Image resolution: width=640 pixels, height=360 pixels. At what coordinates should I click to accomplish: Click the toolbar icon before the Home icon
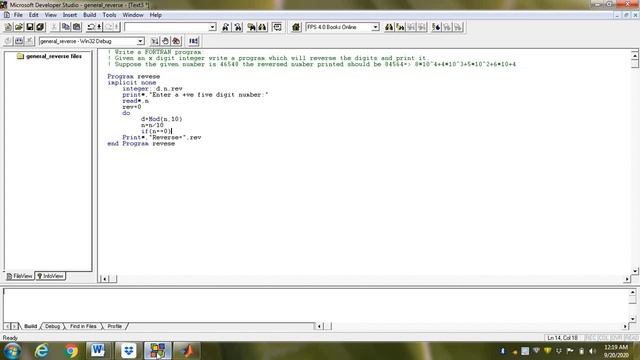(277, 27)
